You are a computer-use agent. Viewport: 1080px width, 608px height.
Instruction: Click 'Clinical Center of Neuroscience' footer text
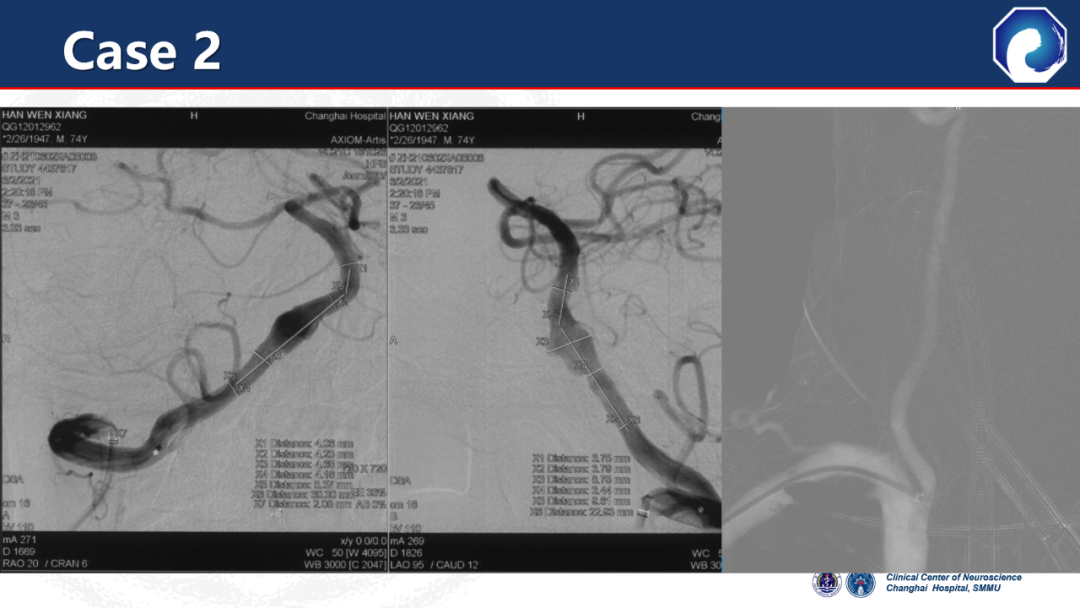953,578
